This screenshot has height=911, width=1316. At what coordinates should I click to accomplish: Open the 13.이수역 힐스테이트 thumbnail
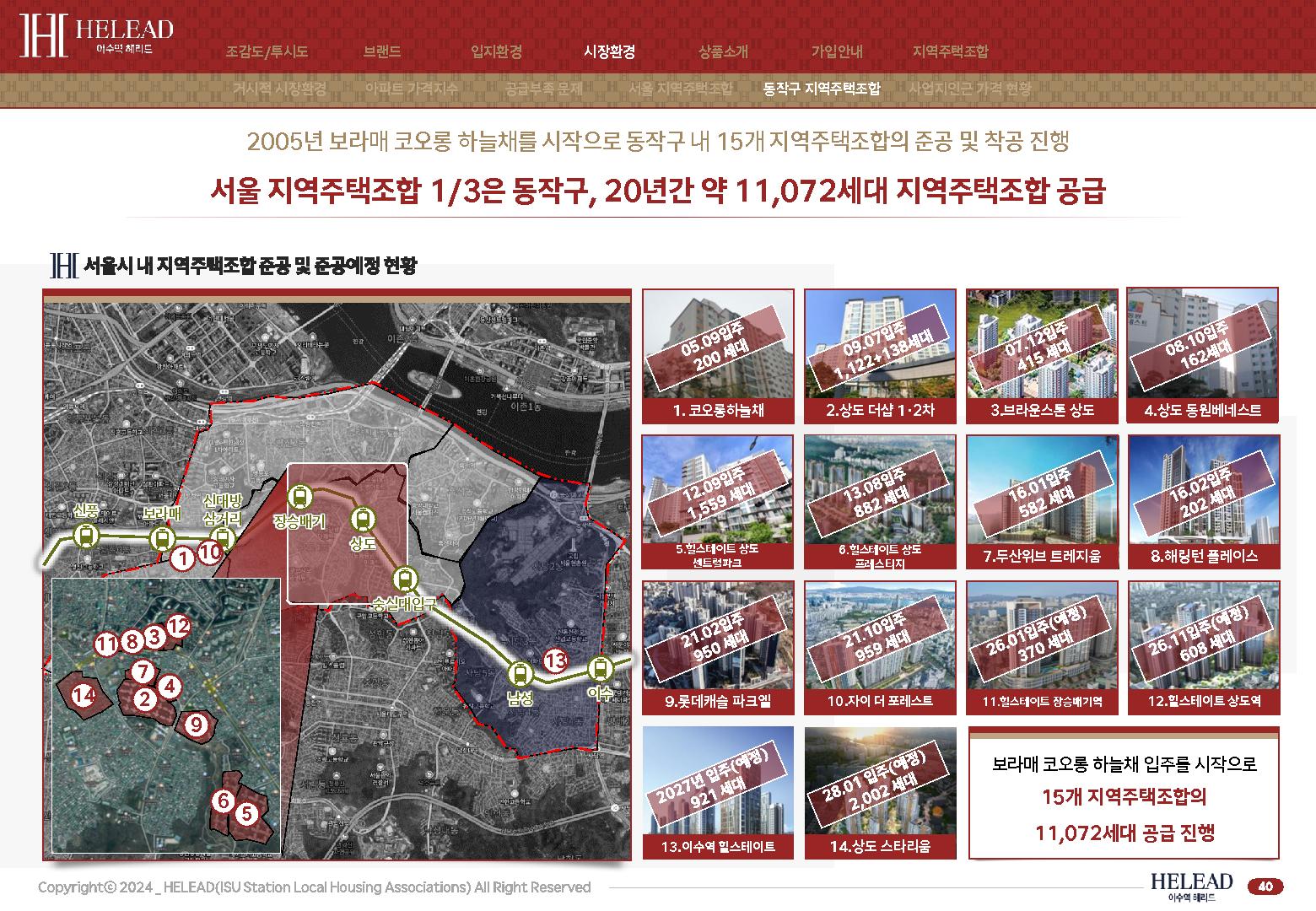pyautogui.click(x=718, y=793)
